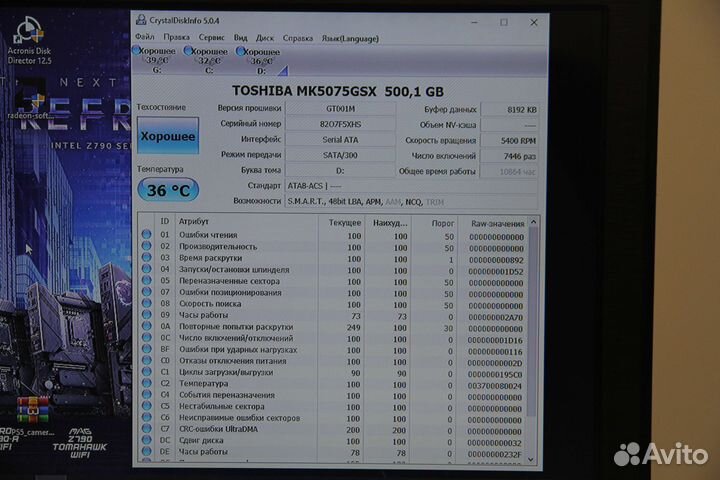
Task: Click scroll up arrow in attribute list
Action: pyautogui.click(x=533, y=222)
